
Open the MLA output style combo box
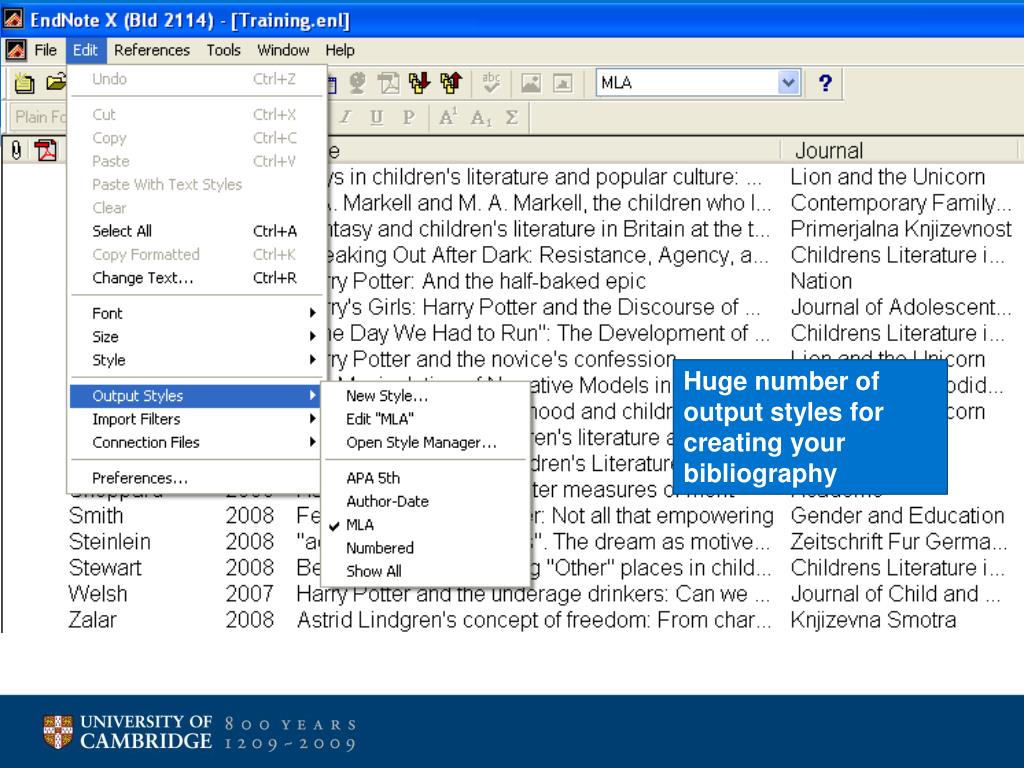(788, 83)
